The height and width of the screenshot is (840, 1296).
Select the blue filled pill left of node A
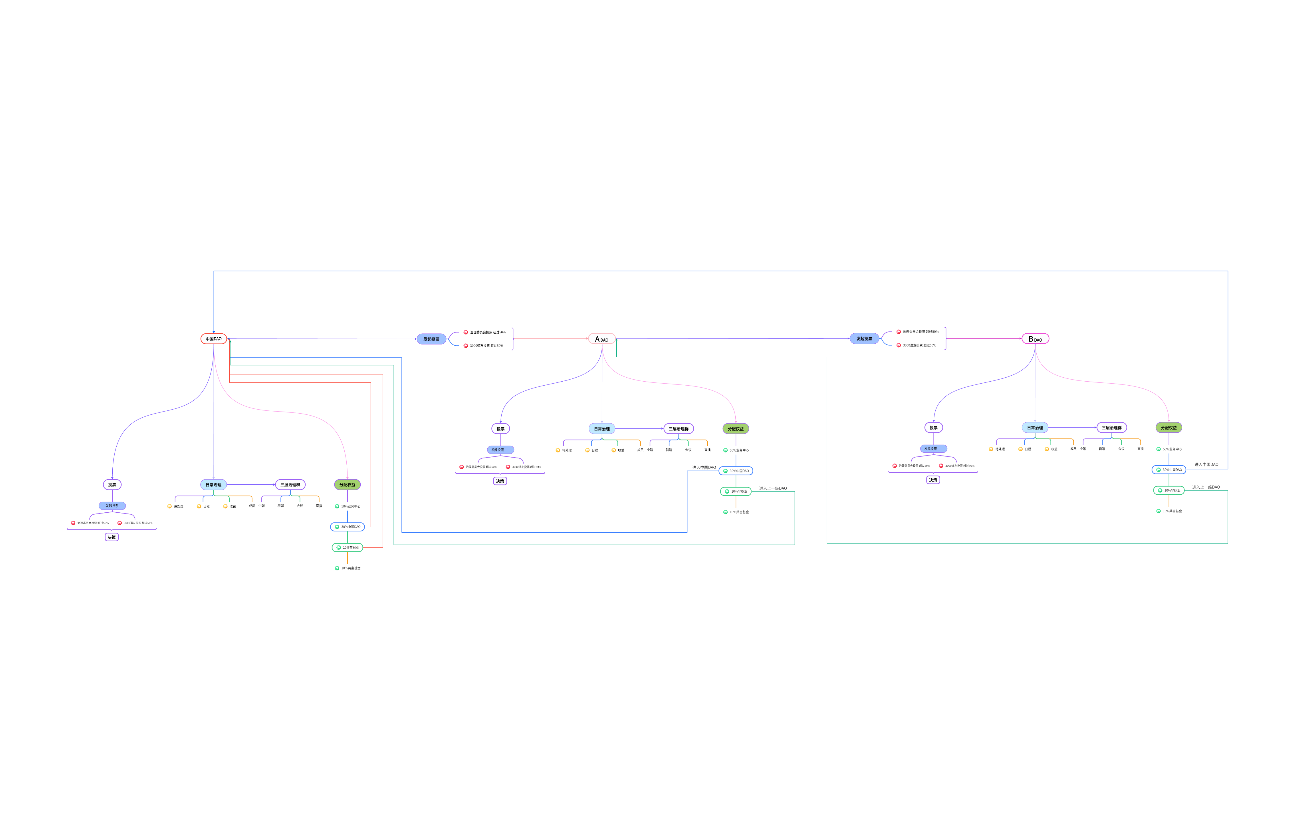pos(431,339)
